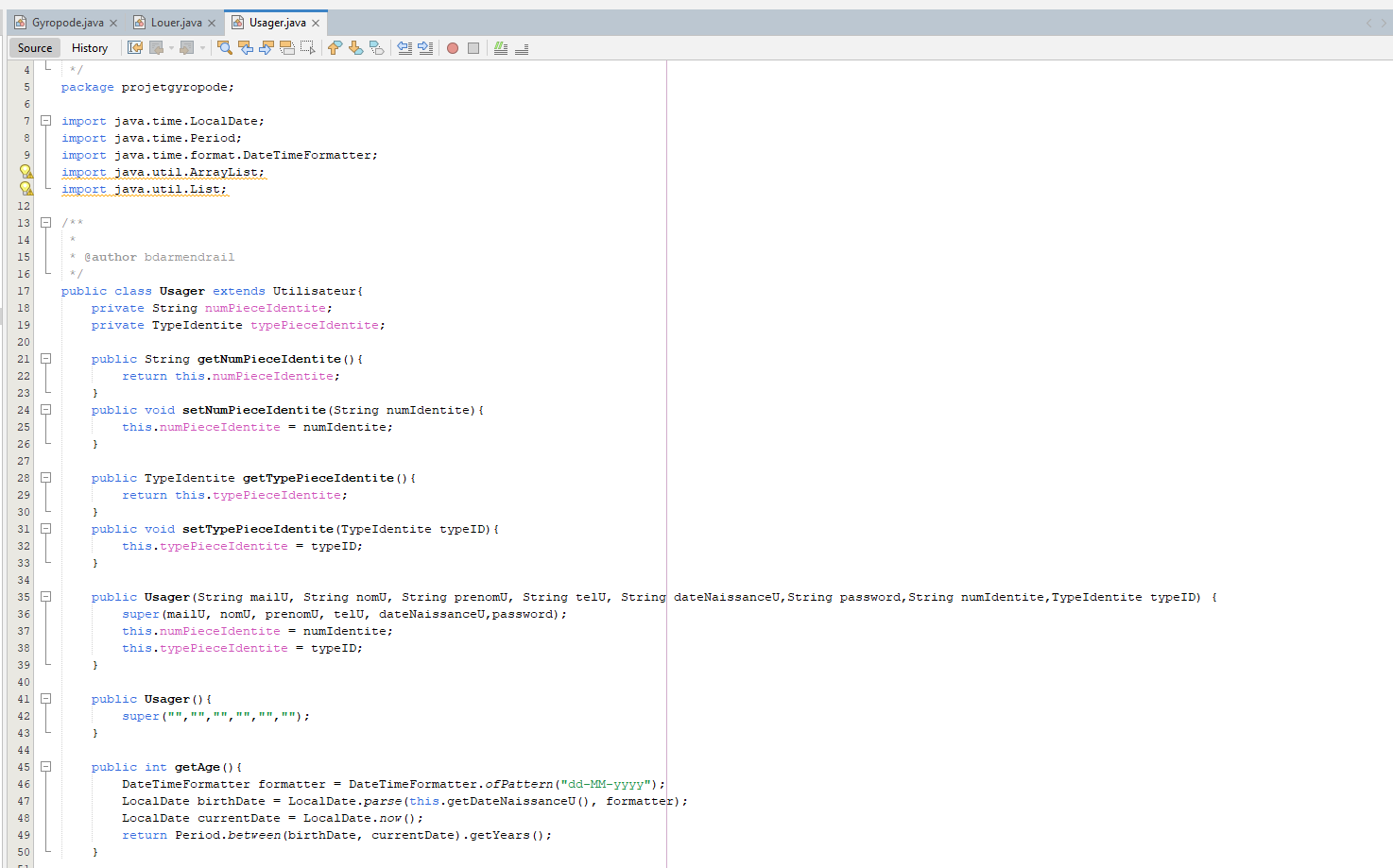The height and width of the screenshot is (868, 1393).
Task: Click 'package projetgyropode;' line
Action: 147,87
